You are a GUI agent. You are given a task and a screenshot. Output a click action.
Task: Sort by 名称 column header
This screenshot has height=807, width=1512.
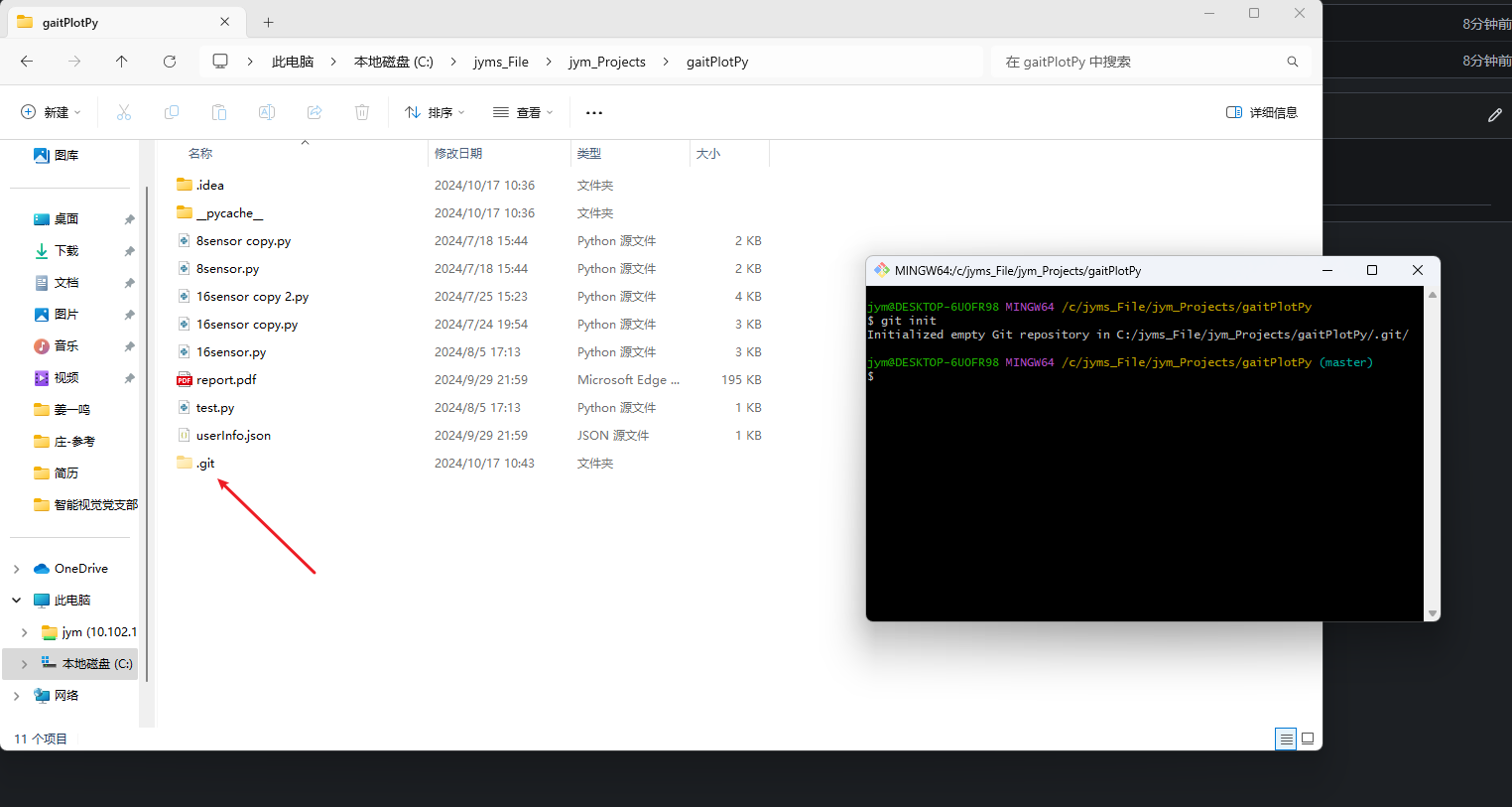tap(199, 154)
